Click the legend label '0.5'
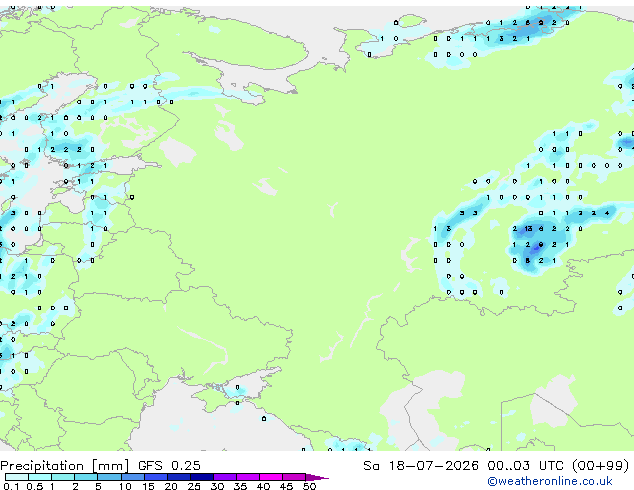The image size is (634, 490). click(x=35, y=486)
